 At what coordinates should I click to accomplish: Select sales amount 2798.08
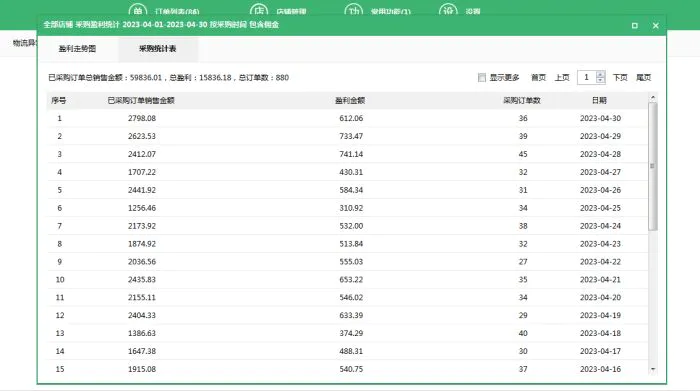pyautogui.click(x=142, y=118)
